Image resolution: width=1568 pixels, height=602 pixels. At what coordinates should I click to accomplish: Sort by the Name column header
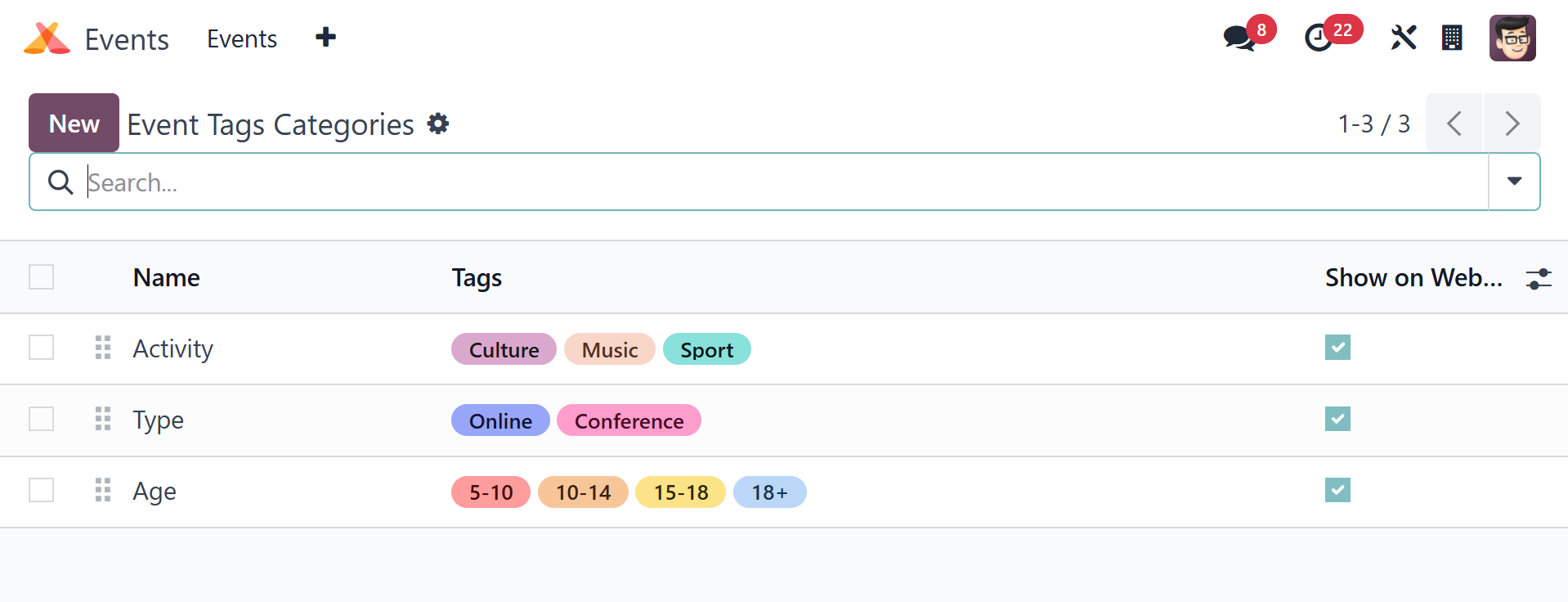(x=167, y=278)
